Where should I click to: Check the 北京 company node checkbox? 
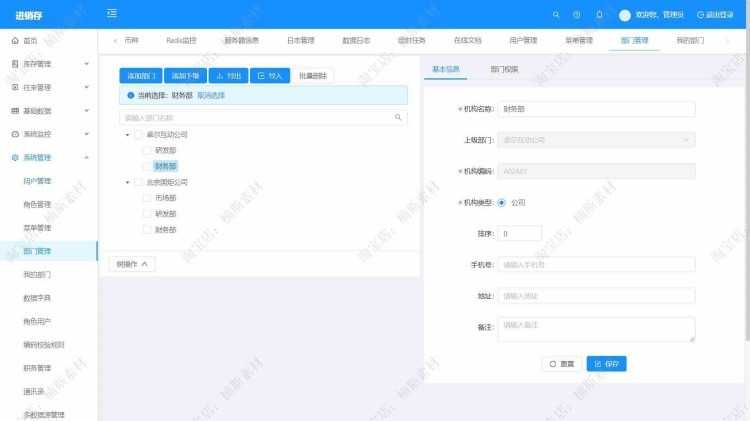pyautogui.click(x=139, y=182)
